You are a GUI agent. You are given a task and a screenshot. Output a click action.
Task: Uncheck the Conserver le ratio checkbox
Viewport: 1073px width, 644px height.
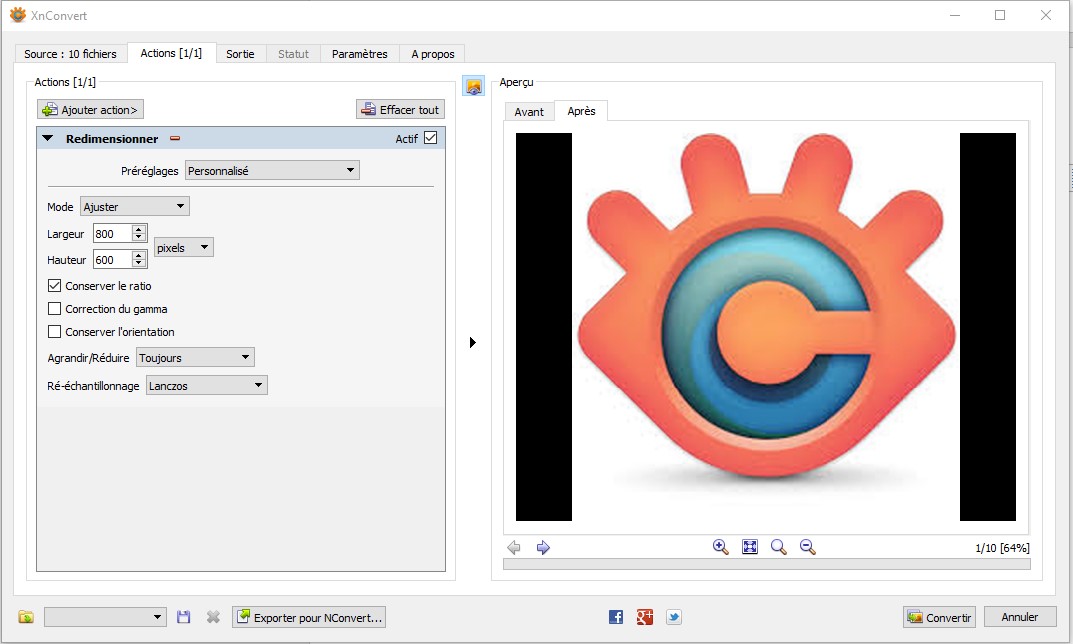(55, 286)
